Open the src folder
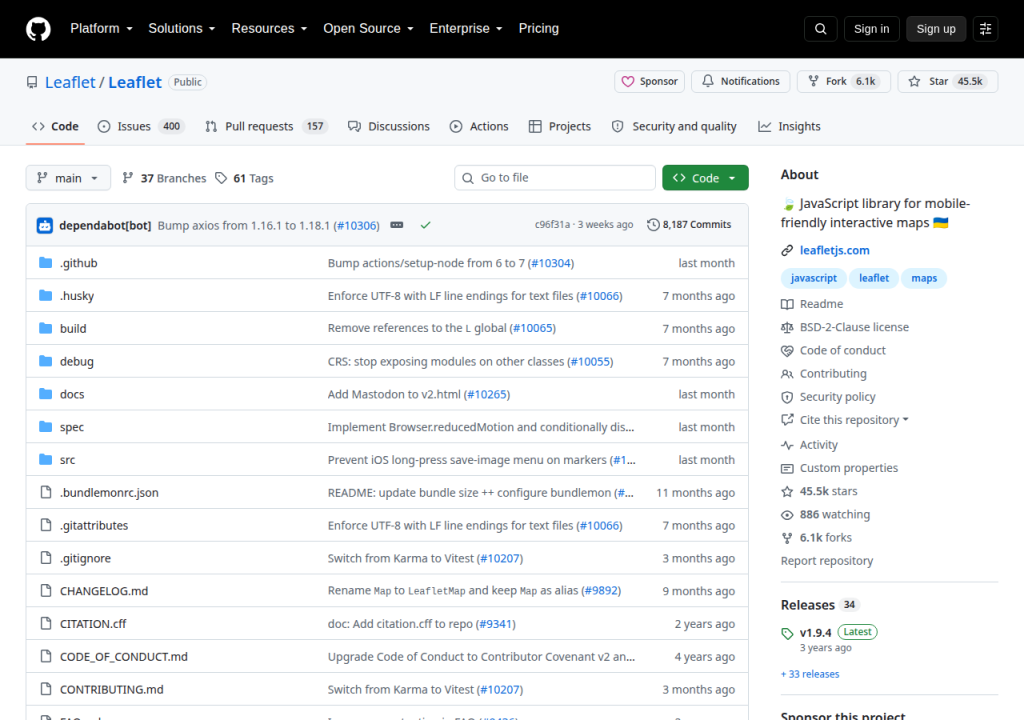The height and width of the screenshot is (720, 1024). pos(67,460)
